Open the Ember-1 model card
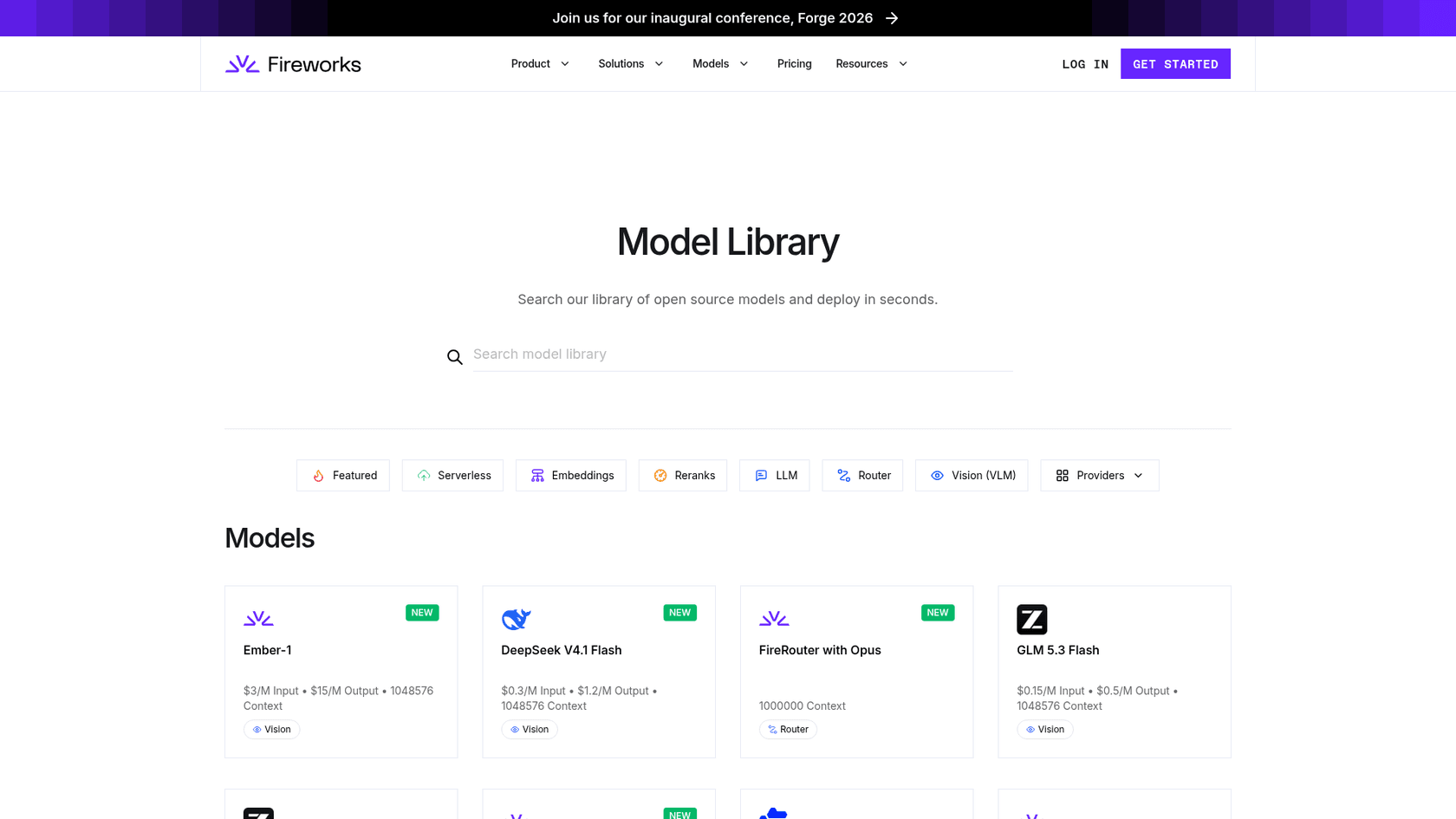Viewport: 1456px width, 819px height. click(341, 672)
